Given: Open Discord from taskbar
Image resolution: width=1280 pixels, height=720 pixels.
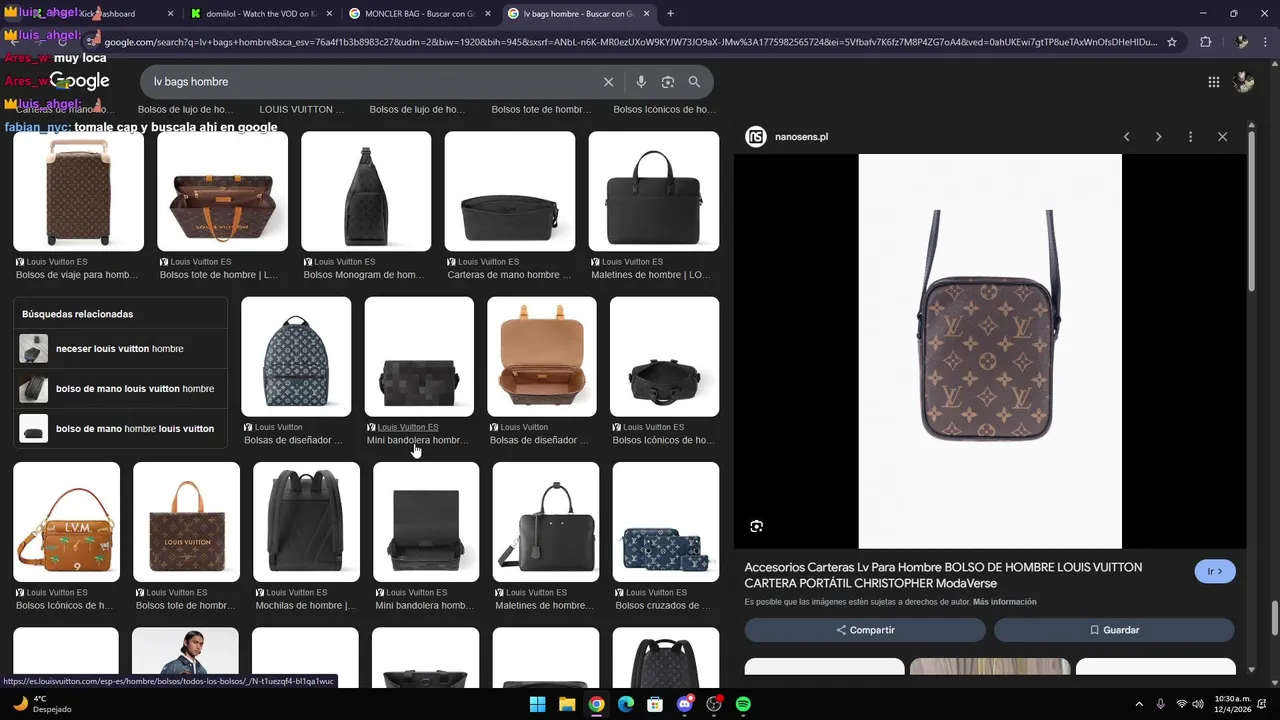Looking at the screenshot, I should (685, 704).
